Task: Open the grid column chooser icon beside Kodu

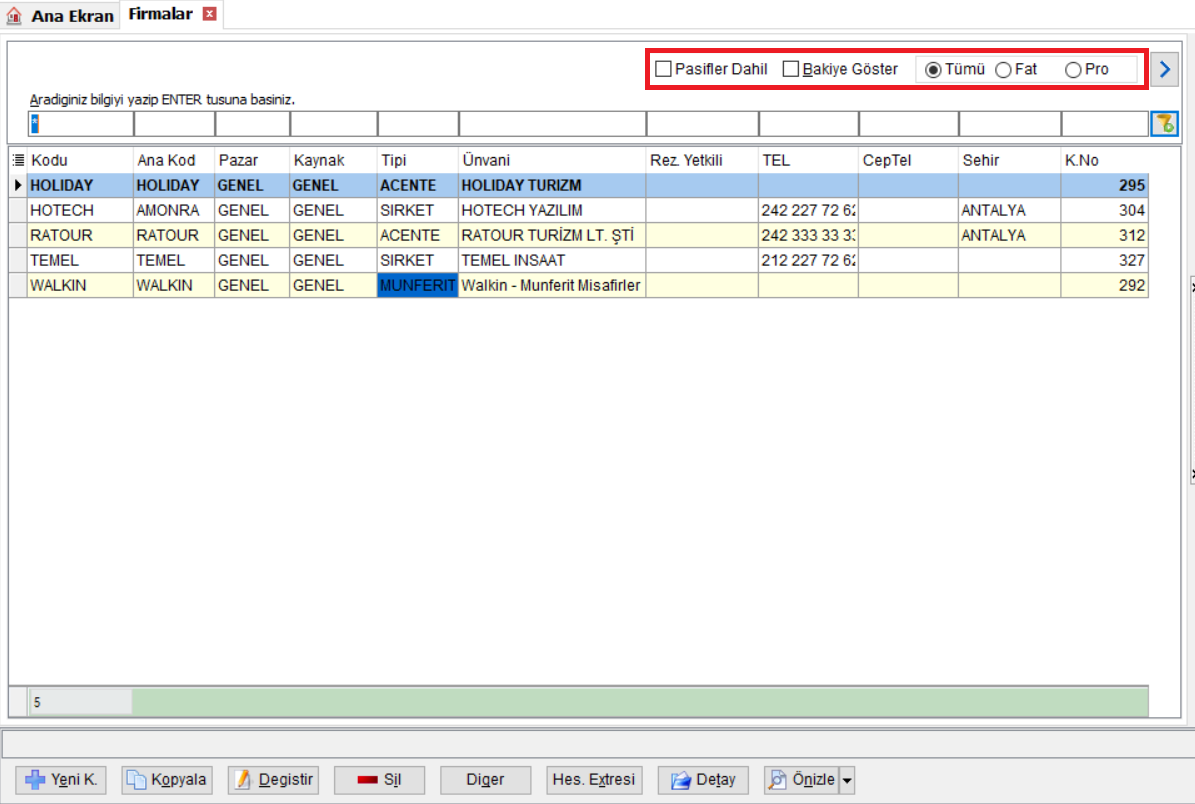Action: (x=18, y=160)
